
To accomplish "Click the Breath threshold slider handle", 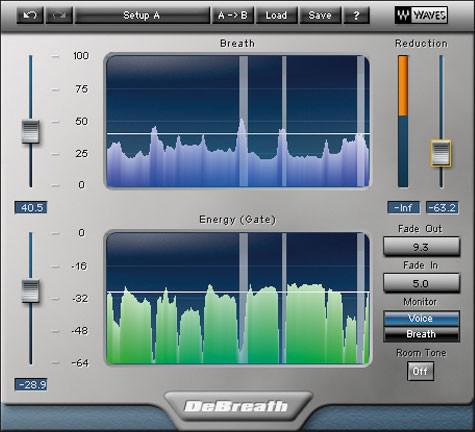I will click(x=31, y=132).
